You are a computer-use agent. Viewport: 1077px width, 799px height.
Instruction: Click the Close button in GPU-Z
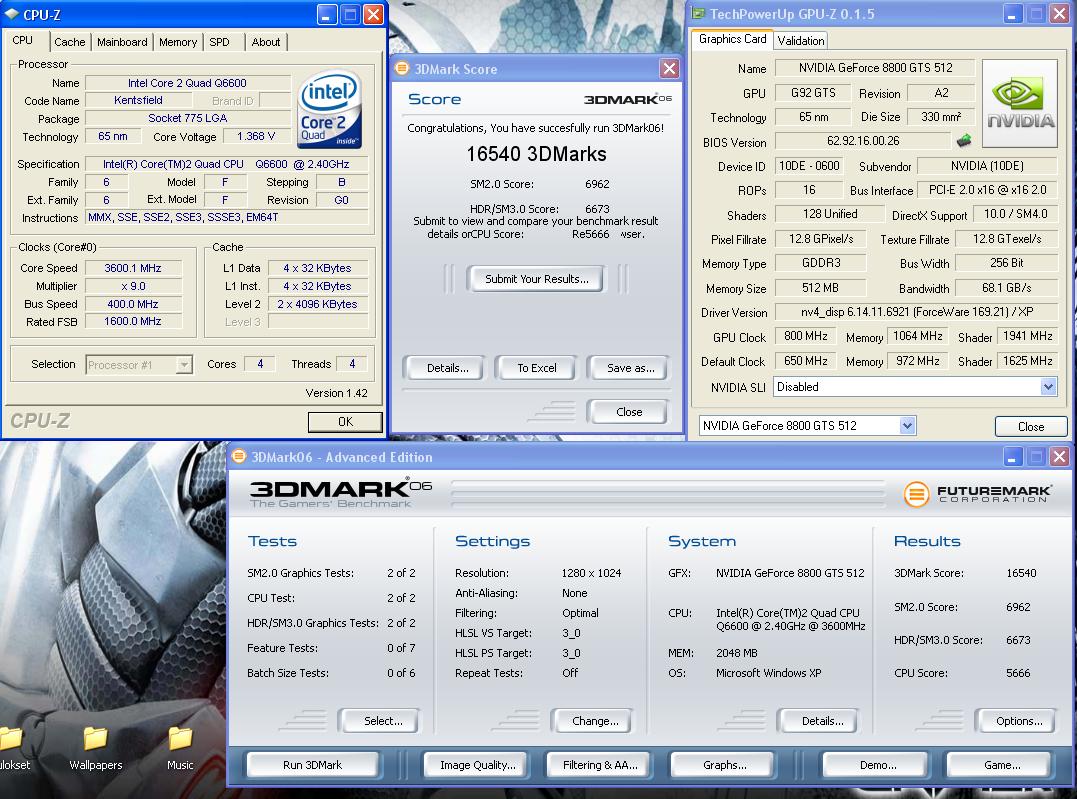(x=1030, y=426)
